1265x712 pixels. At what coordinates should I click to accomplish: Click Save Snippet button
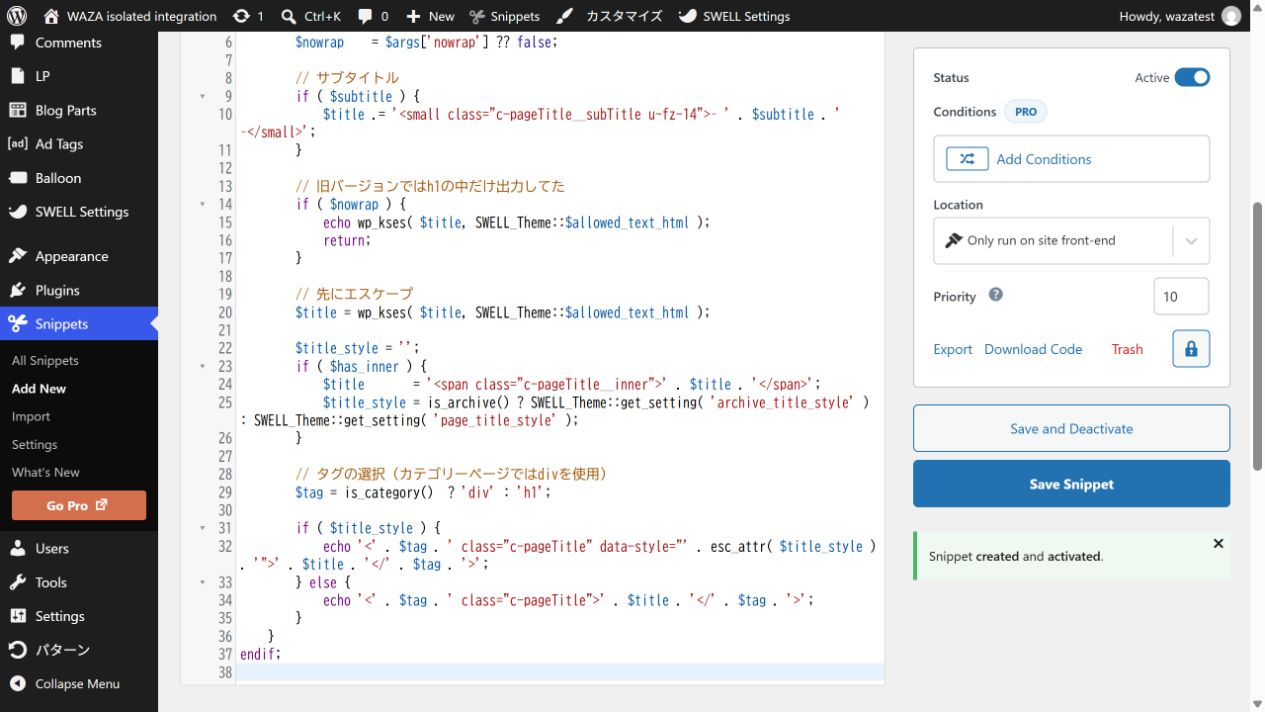(1071, 484)
